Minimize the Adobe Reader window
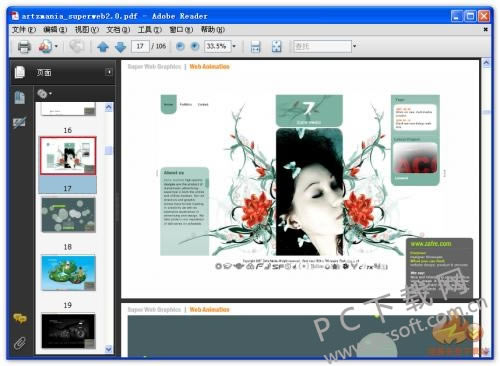This screenshot has height=366, width=500. (x=456, y=16)
